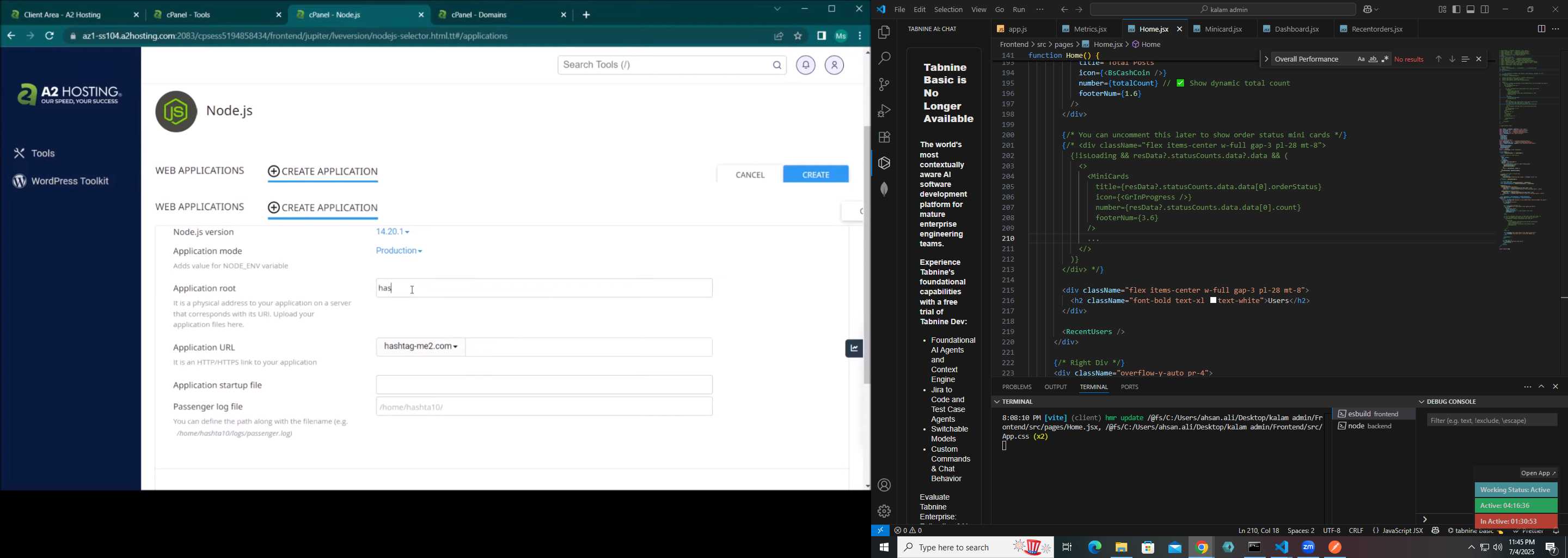Click split editor right icon
The width and height of the screenshot is (1568, 558).
[1541, 29]
